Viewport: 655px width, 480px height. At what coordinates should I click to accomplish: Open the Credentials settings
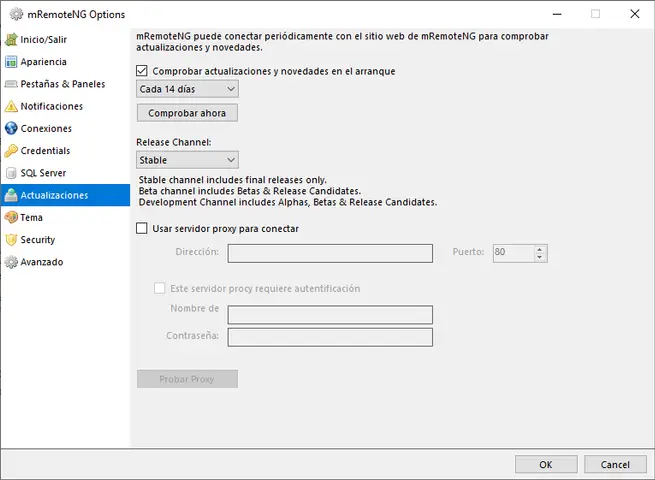(65, 151)
